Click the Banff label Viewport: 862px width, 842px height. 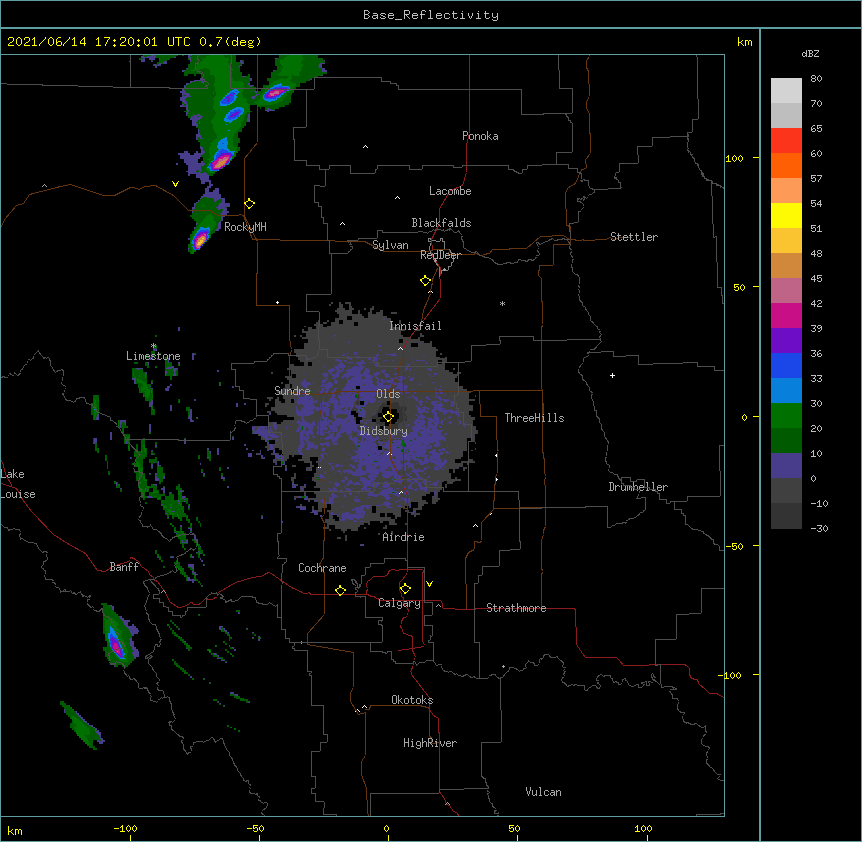124,567
